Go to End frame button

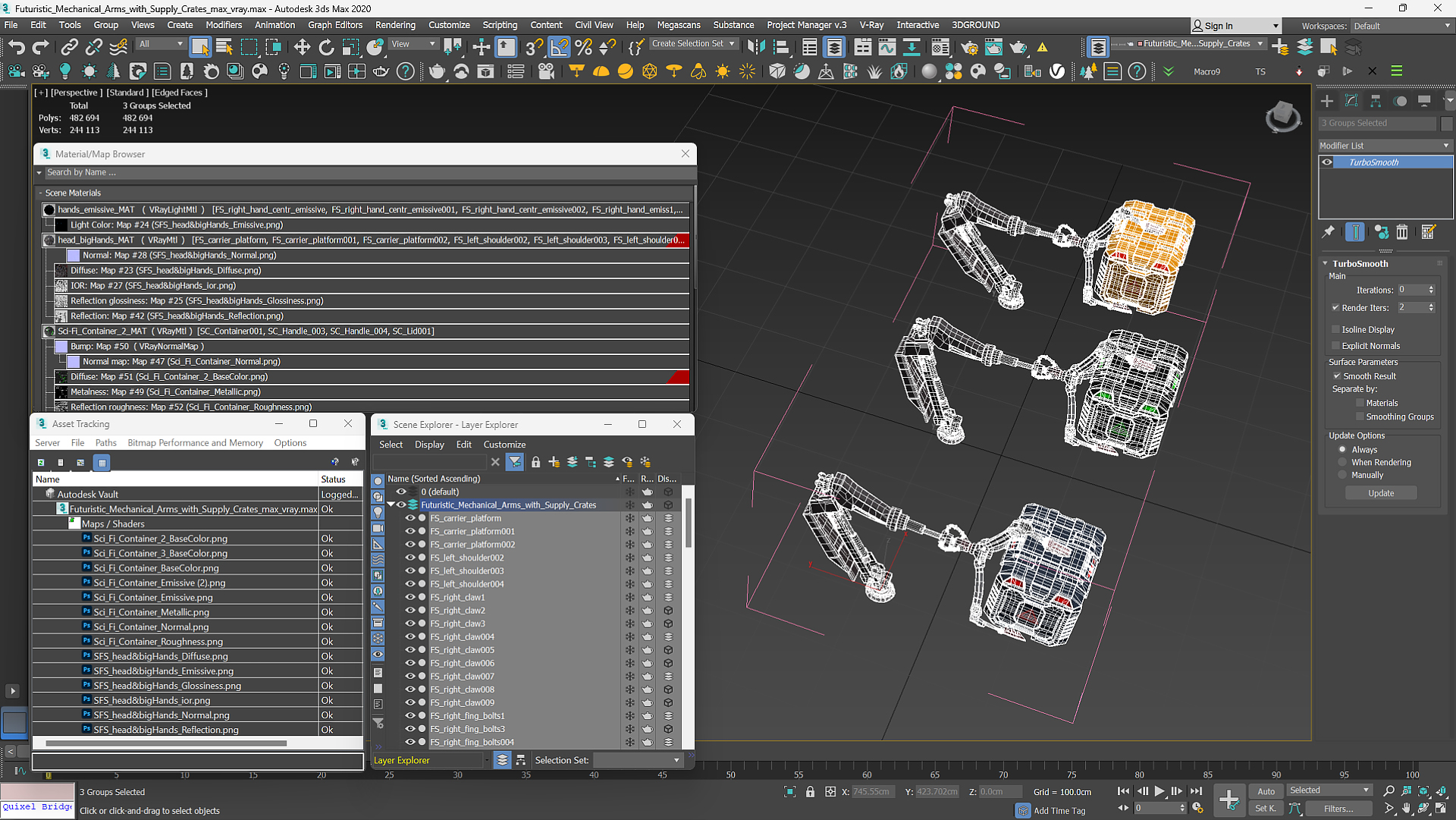(1196, 791)
